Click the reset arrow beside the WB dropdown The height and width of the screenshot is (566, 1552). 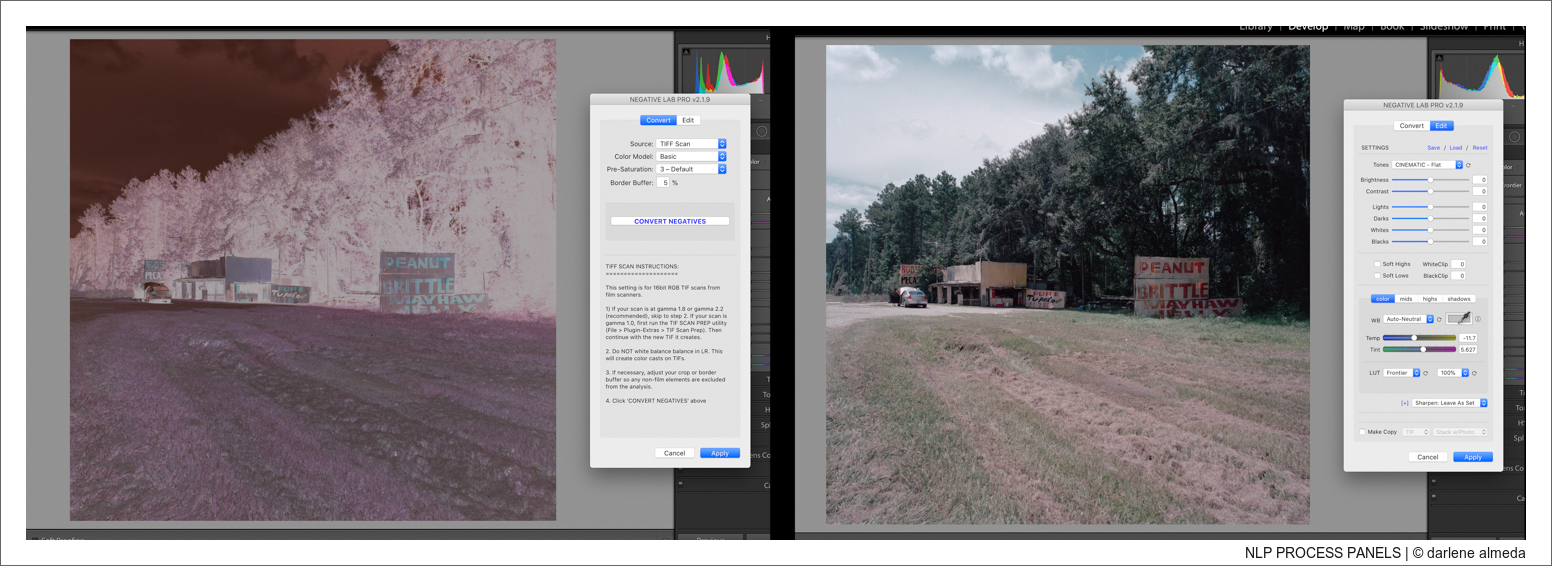pos(1439,319)
